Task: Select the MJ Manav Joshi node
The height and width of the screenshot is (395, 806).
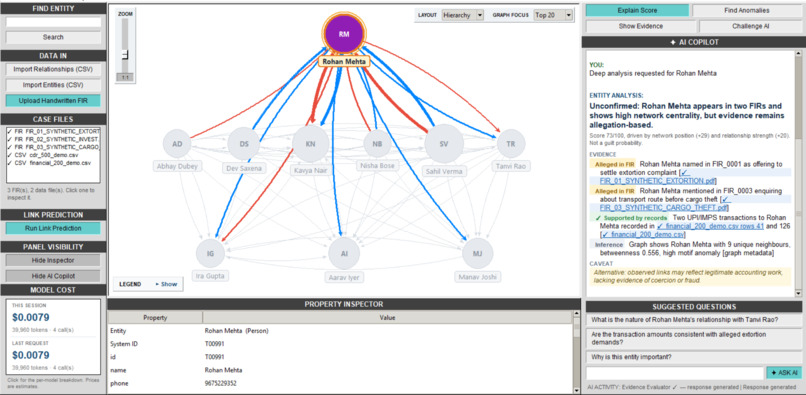Action: (x=478, y=254)
